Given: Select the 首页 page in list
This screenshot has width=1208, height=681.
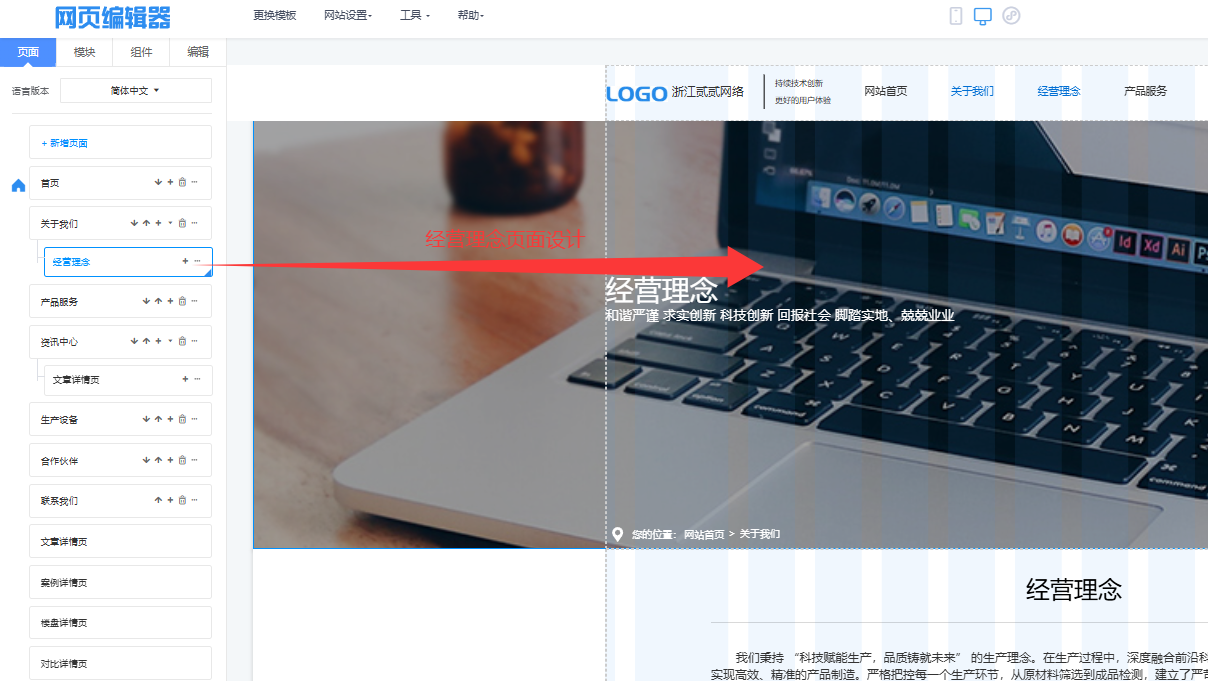Looking at the screenshot, I should tap(120, 183).
